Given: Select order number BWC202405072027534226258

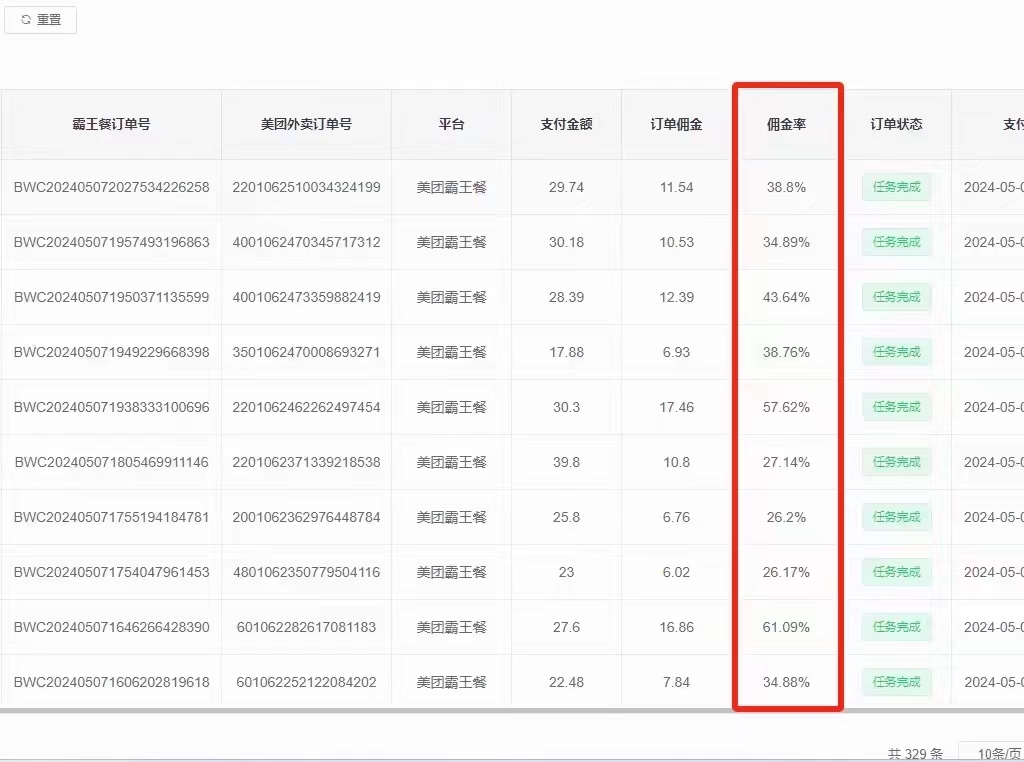Looking at the screenshot, I should pos(111,187).
